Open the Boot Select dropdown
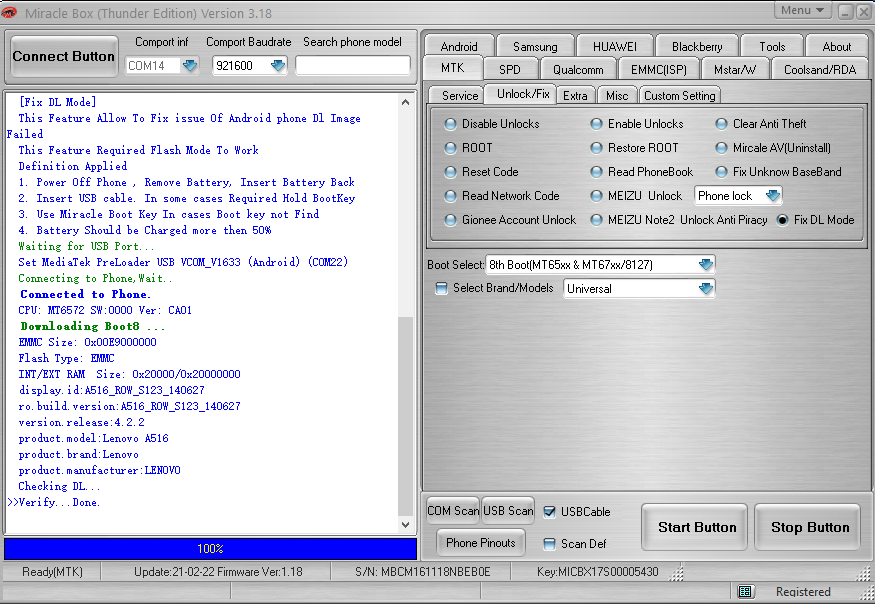The image size is (875, 604). (706, 265)
